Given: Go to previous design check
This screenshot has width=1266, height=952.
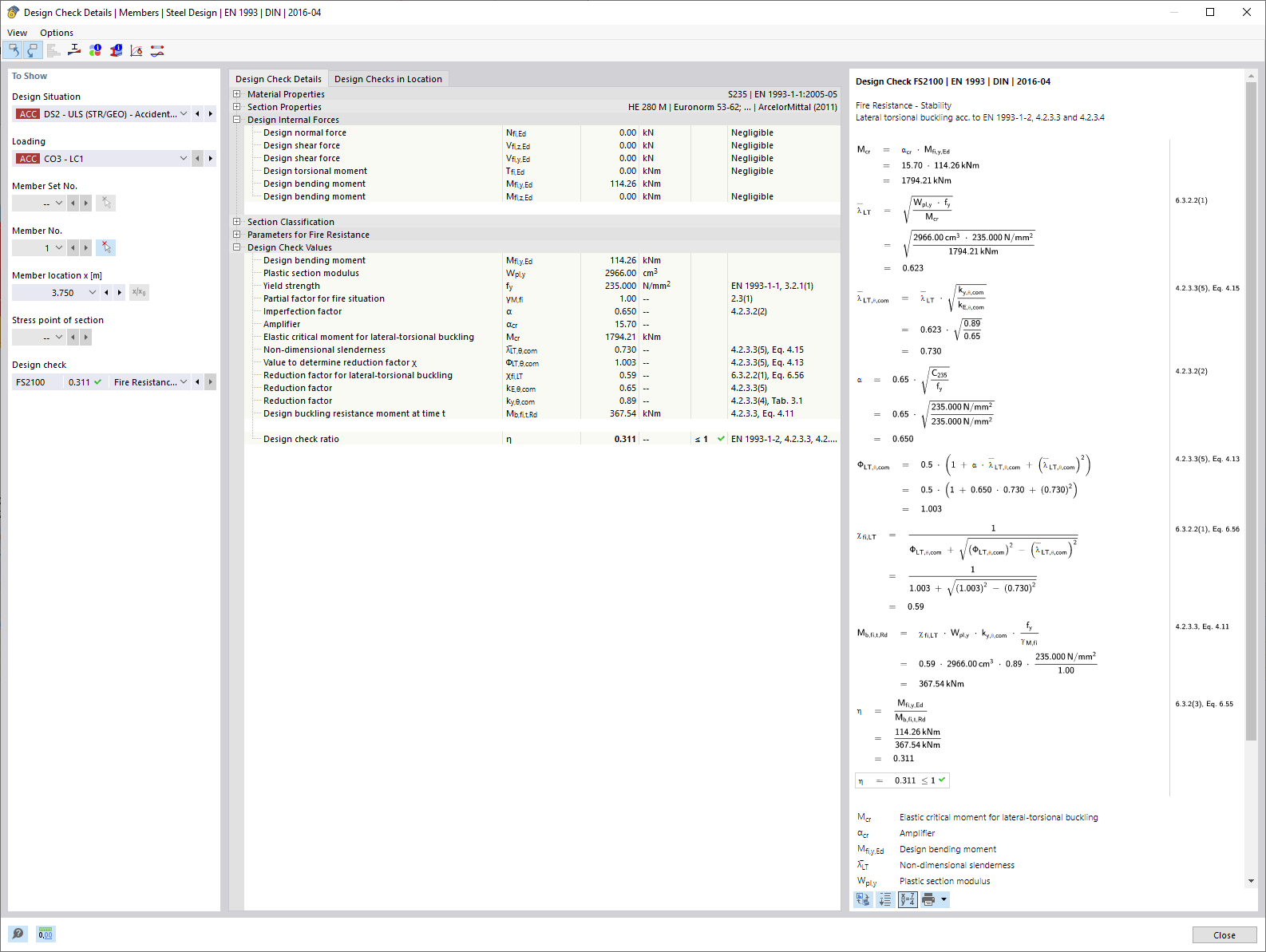Looking at the screenshot, I should 197,382.
